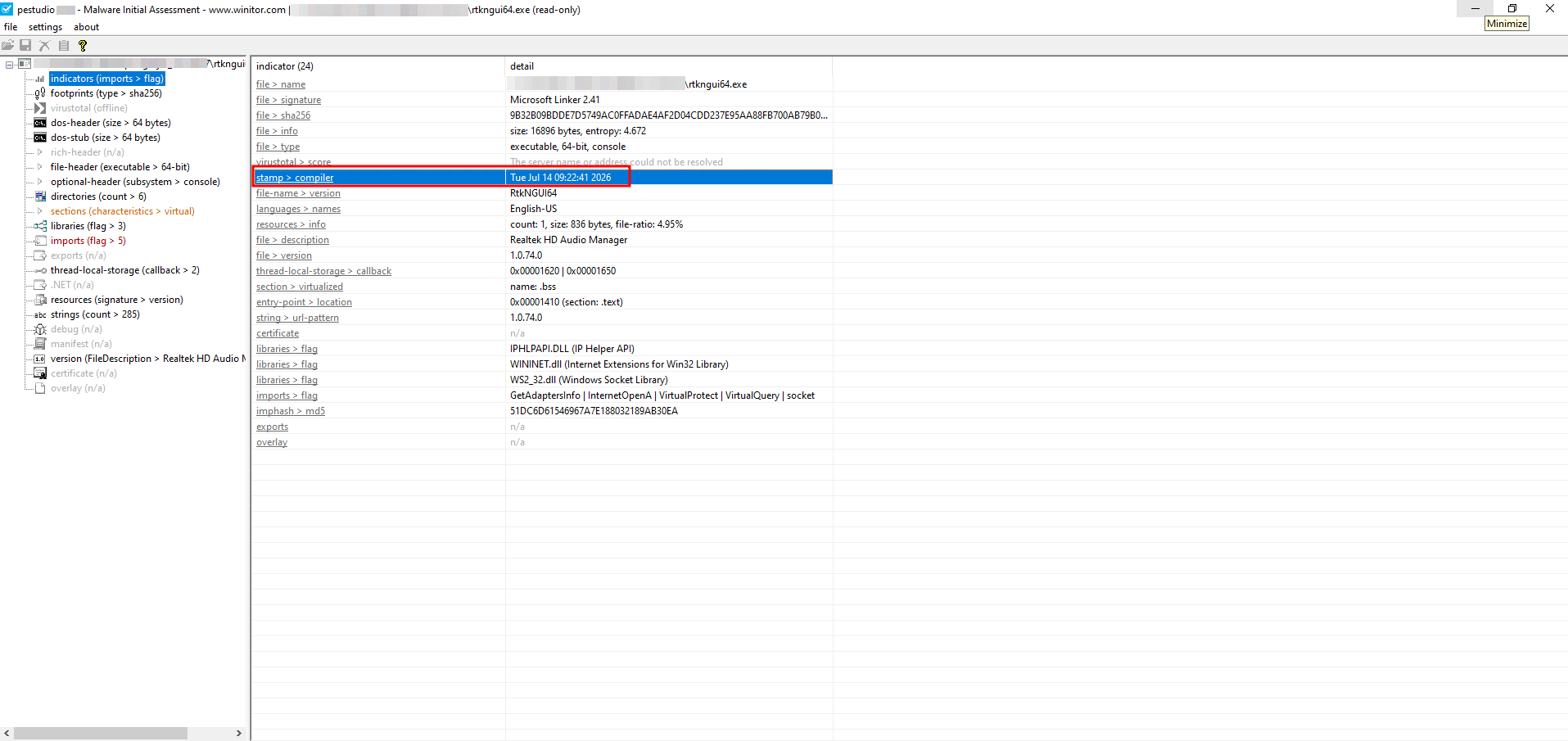The width and height of the screenshot is (1568, 741).
Task: Click the report/copy toolbar icon
Action: pyautogui.click(x=63, y=45)
